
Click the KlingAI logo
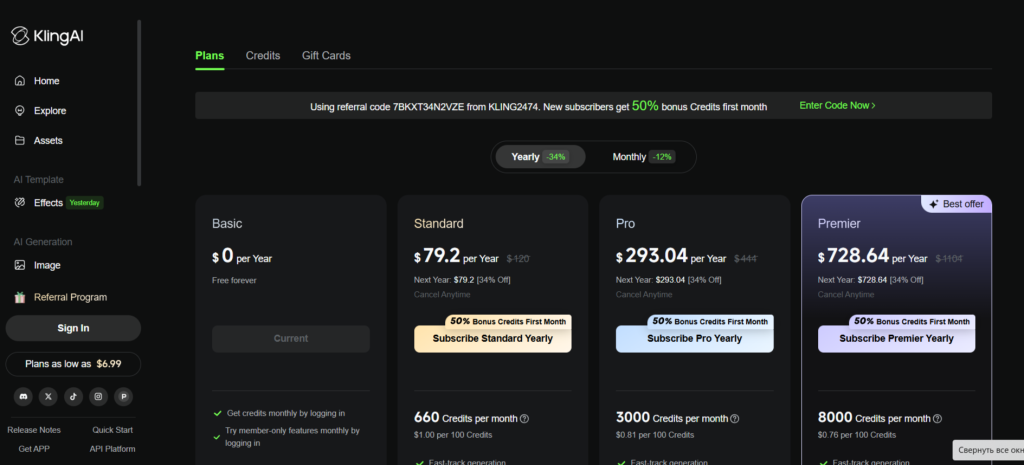pos(47,36)
